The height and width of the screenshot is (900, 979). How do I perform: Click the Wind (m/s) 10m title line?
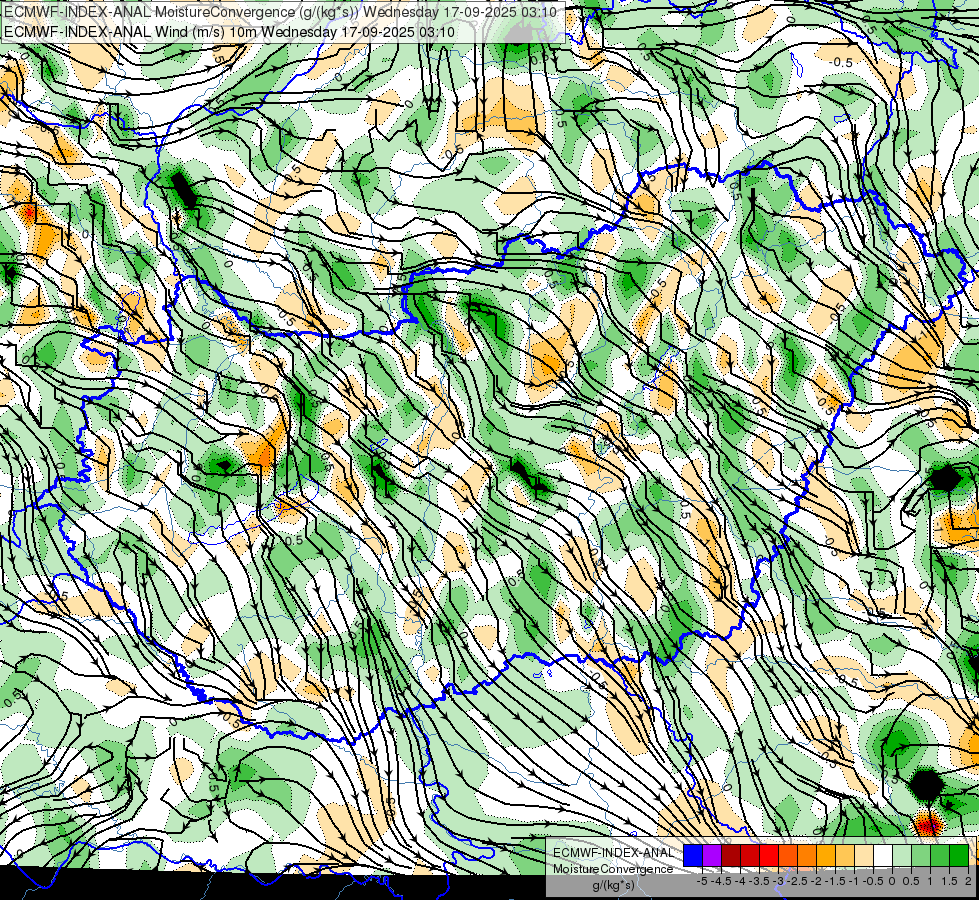[x=229, y=32]
